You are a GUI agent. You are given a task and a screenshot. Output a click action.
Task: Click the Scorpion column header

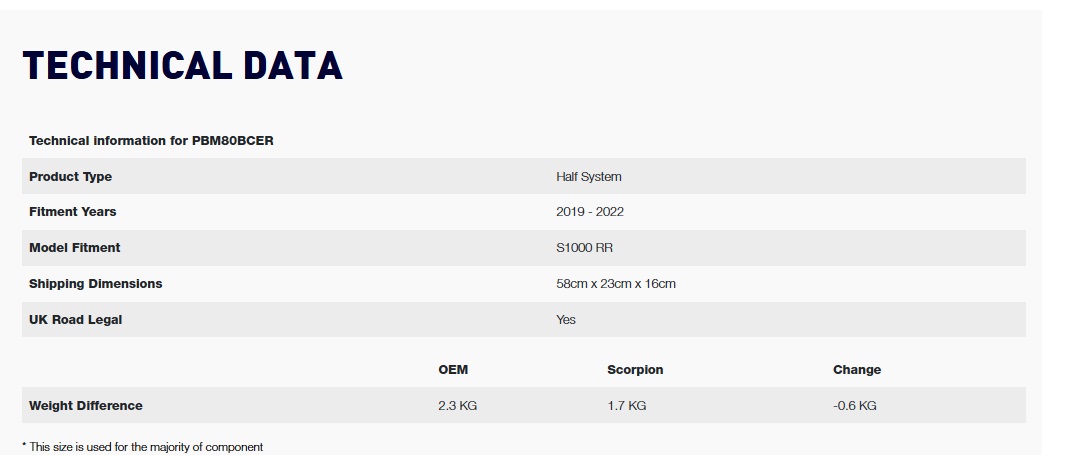635,370
